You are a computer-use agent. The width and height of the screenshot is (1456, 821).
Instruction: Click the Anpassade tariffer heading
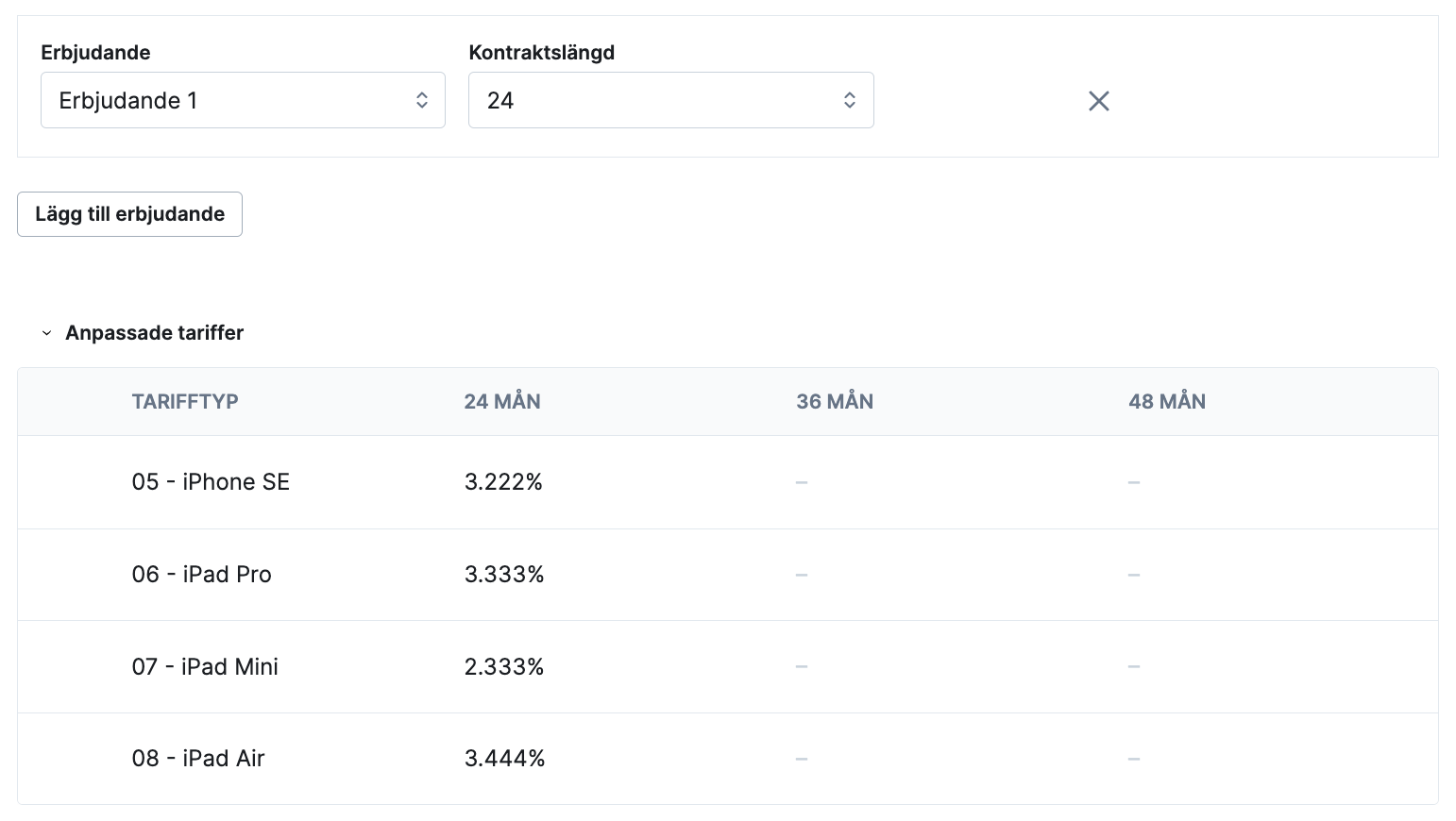154,332
